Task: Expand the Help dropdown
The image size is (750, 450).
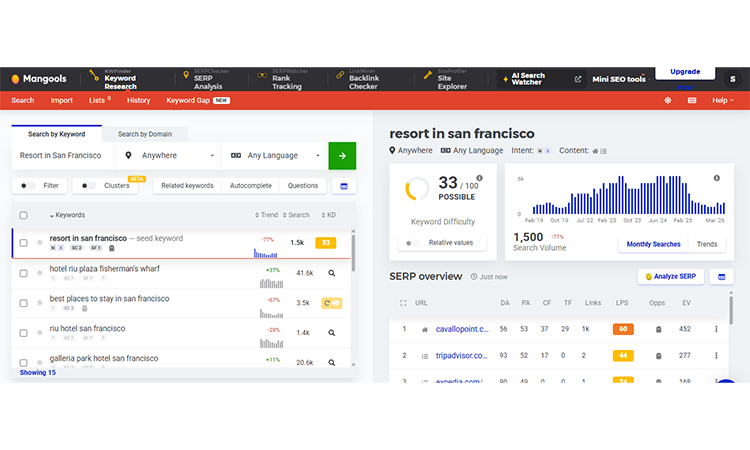Action: click(723, 100)
